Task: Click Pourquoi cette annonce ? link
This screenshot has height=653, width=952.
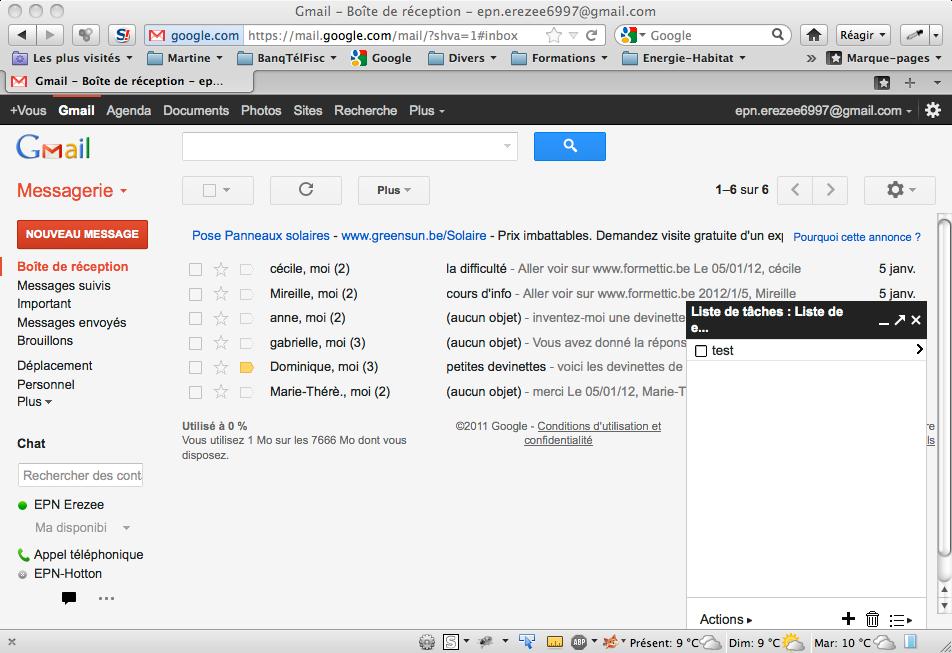Action: (857, 237)
